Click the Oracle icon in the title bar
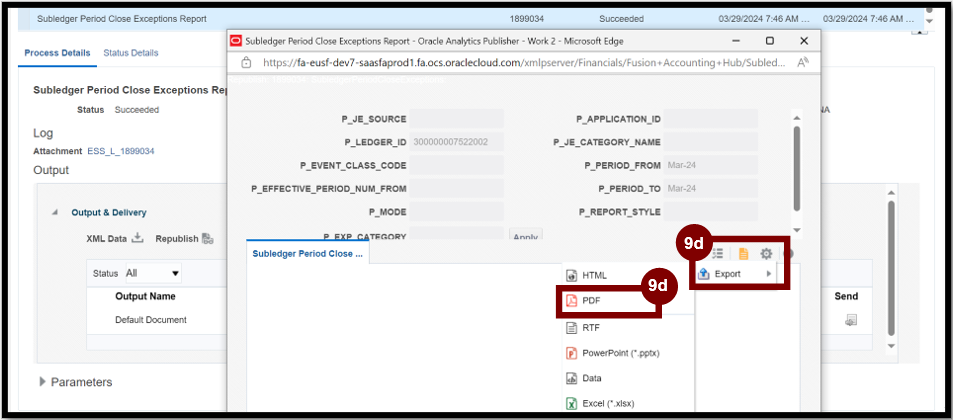Screen dimensions: 953x420 point(236,41)
